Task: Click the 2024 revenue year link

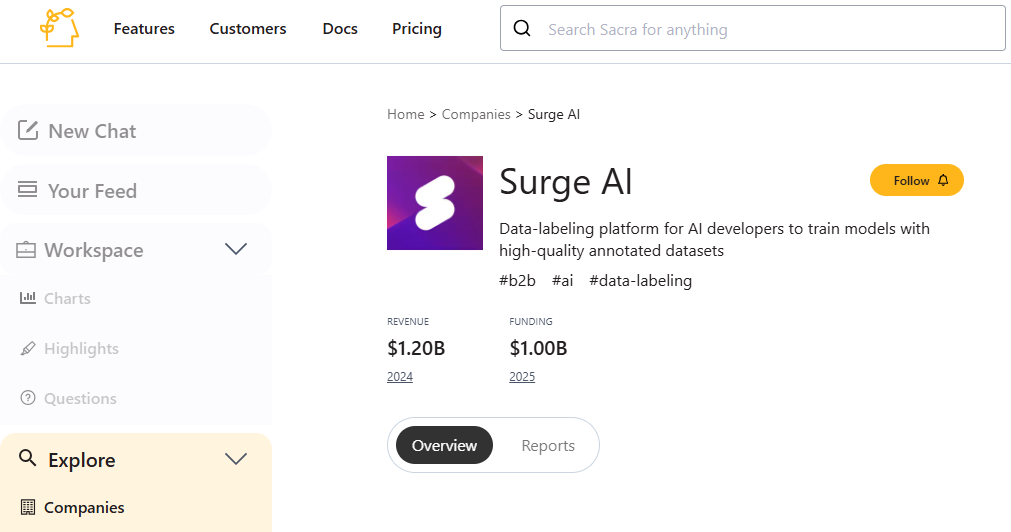Action: coord(400,377)
